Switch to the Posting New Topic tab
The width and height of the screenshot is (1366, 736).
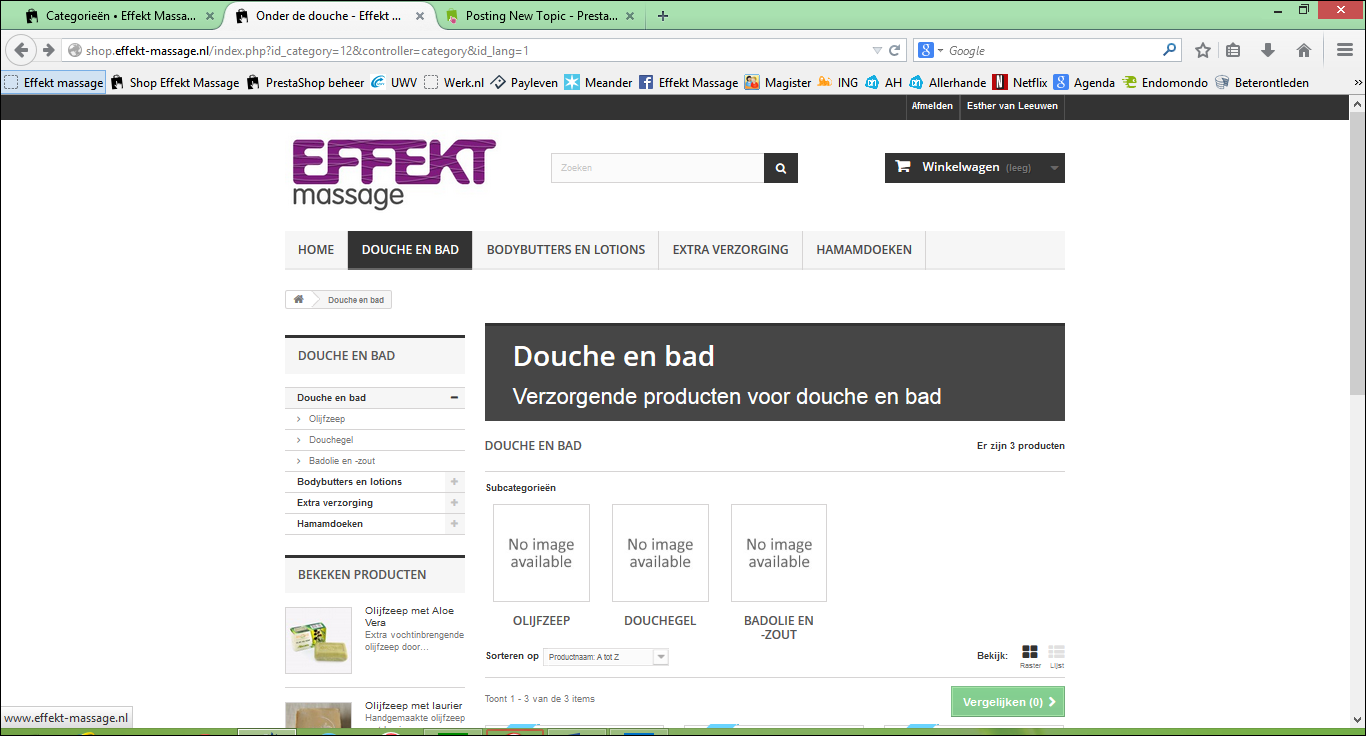click(540, 16)
